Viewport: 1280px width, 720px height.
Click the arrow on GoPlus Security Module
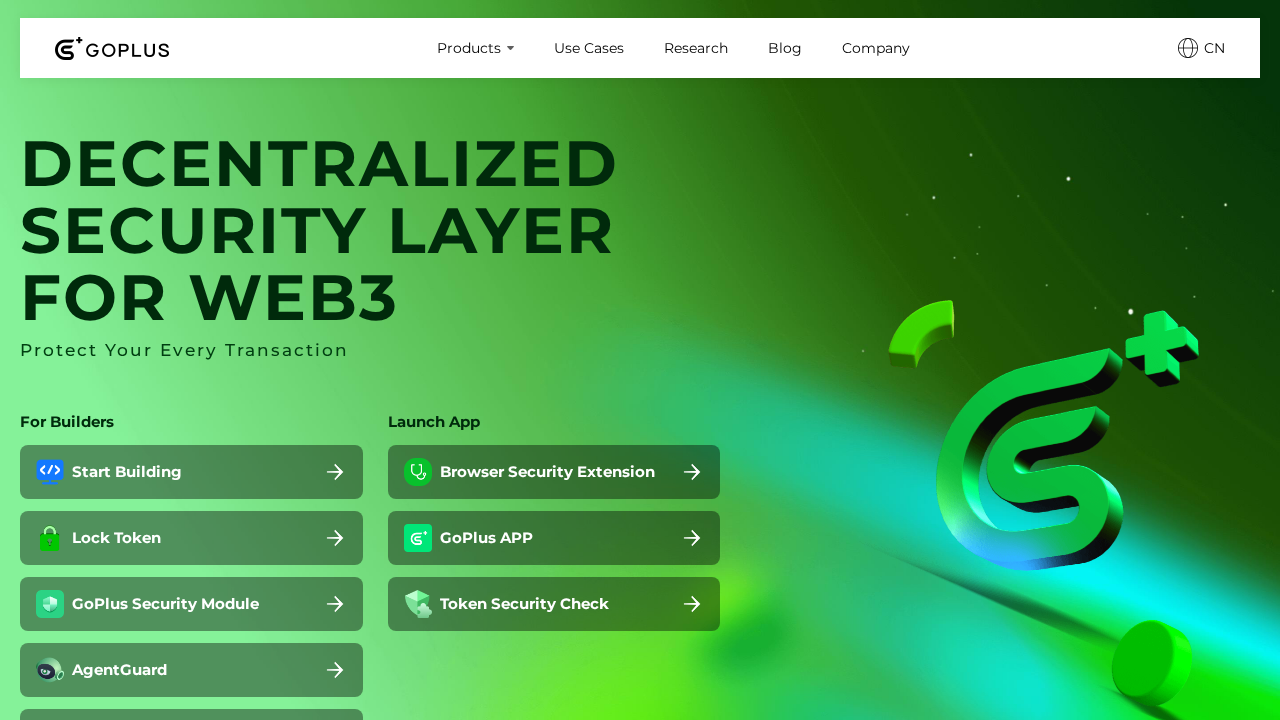(335, 604)
